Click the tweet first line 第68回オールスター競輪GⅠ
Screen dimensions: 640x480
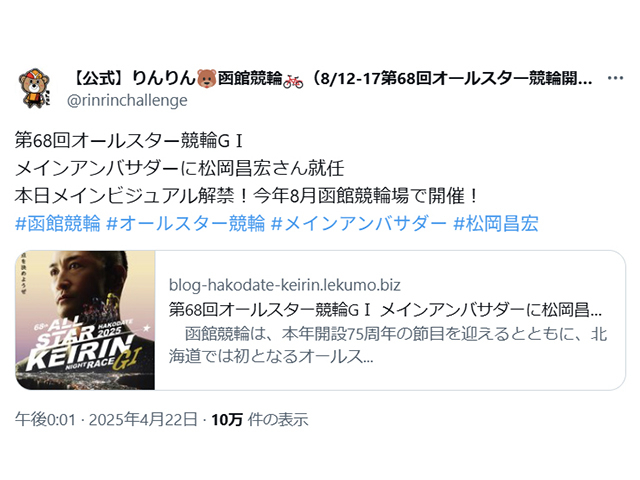(x=129, y=141)
